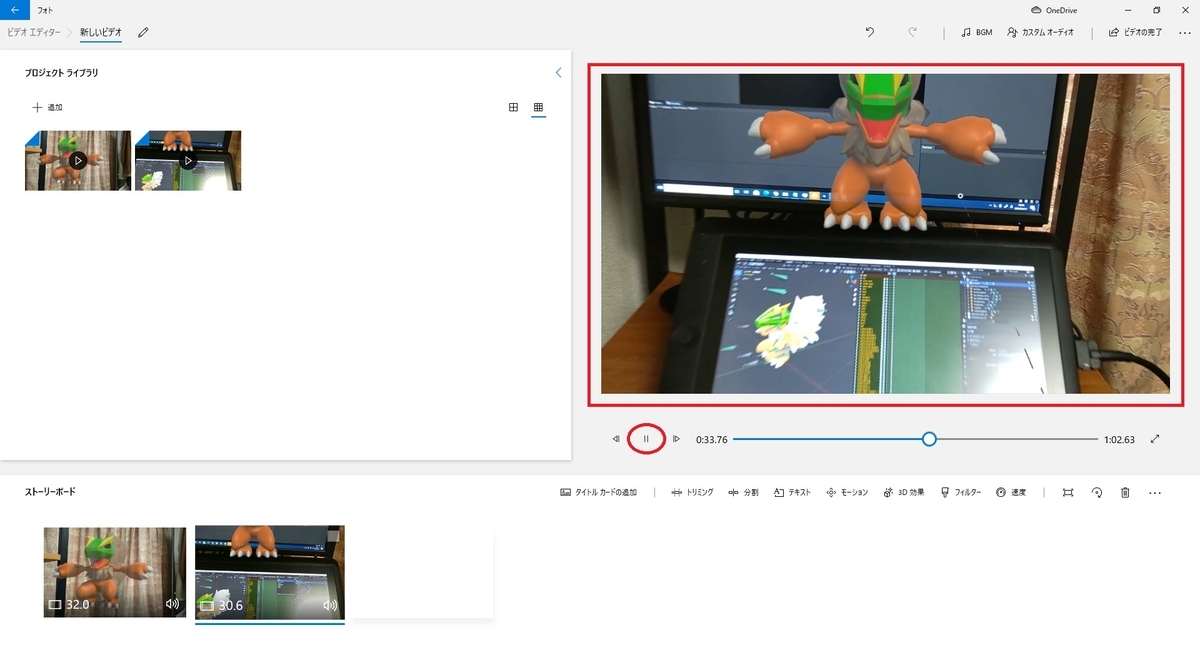Open カスタム オーディオ settings

coord(1041,33)
